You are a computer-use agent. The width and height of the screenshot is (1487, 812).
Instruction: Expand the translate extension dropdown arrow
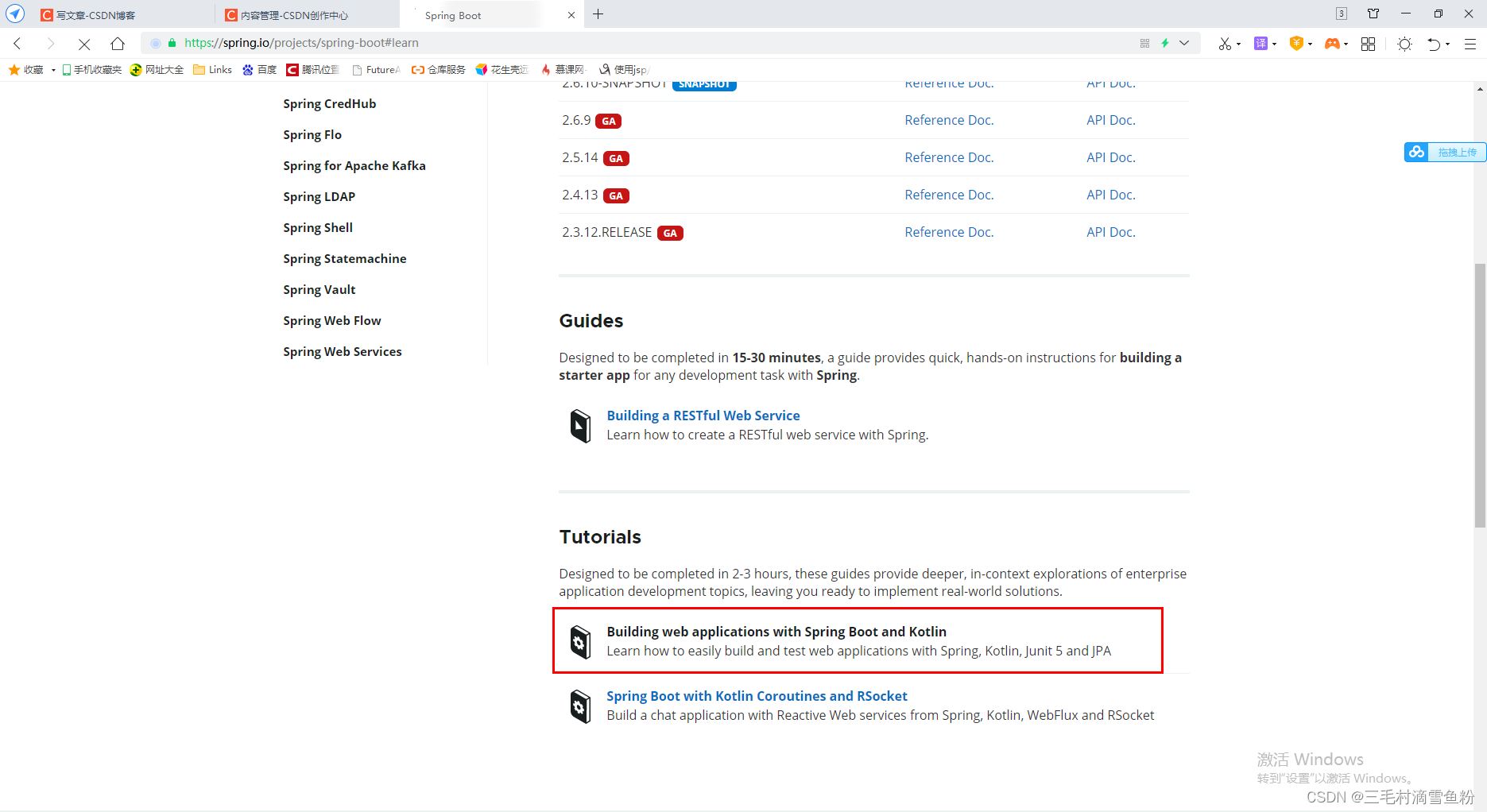coord(1274,44)
